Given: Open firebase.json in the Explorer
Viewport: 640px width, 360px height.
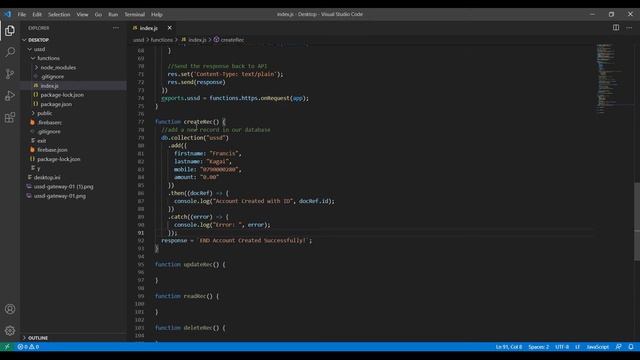Looking at the screenshot, I should (52, 150).
